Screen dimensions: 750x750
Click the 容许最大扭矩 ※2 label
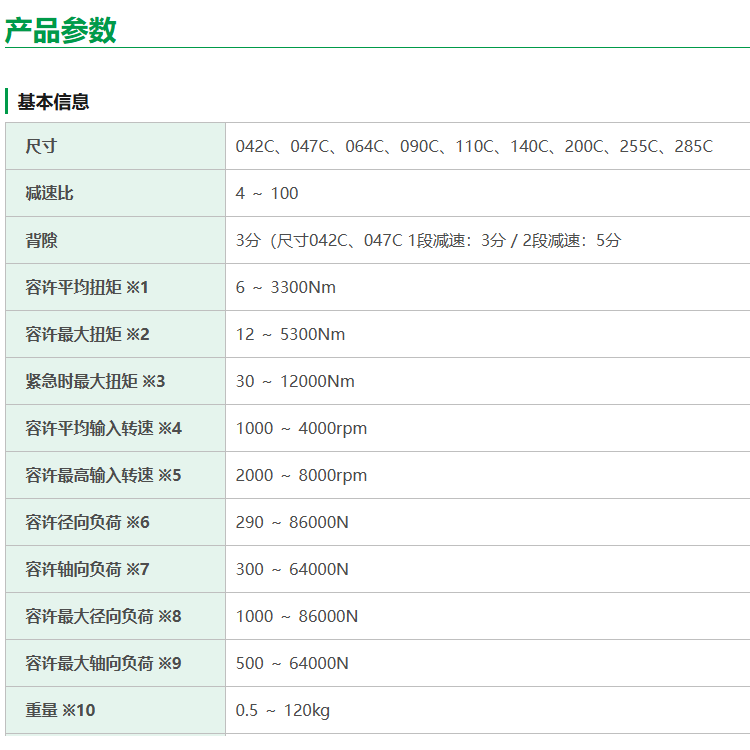point(87,334)
